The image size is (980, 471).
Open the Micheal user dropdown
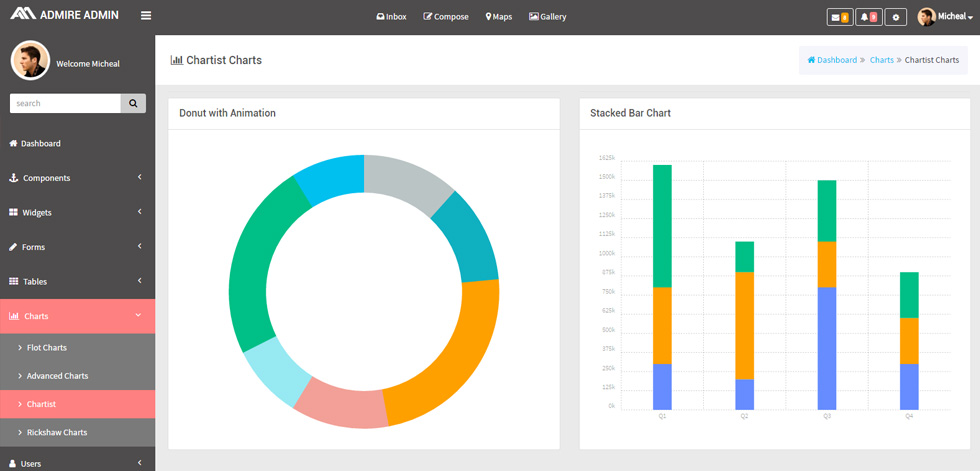945,17
